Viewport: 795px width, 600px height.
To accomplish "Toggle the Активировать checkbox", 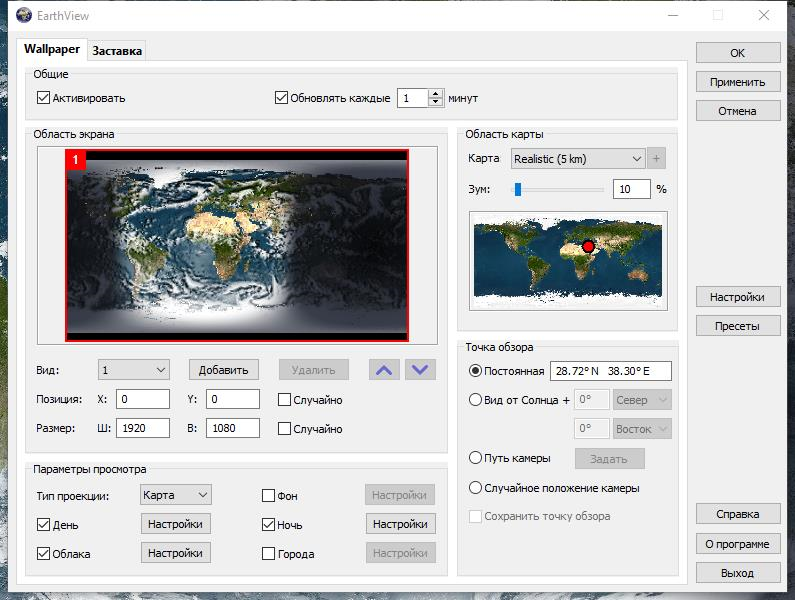I will (x=44, y=98).
